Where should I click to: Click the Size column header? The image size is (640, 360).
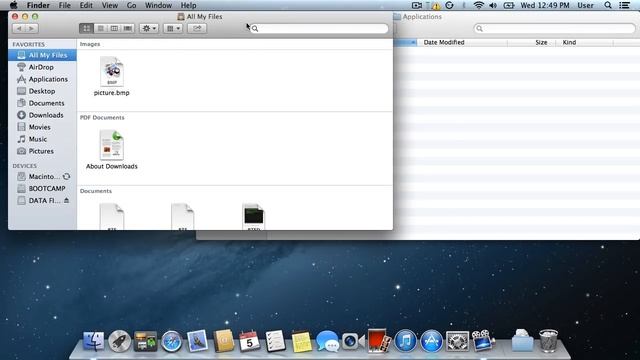tap(541, 42)
